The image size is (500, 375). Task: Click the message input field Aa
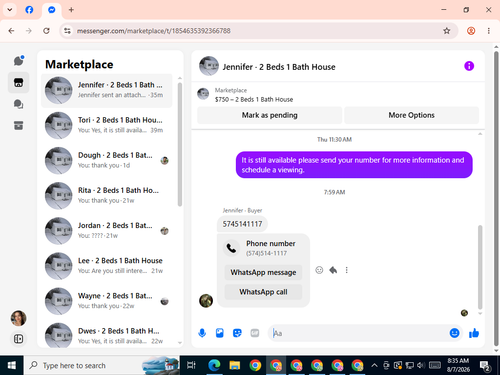358,333
